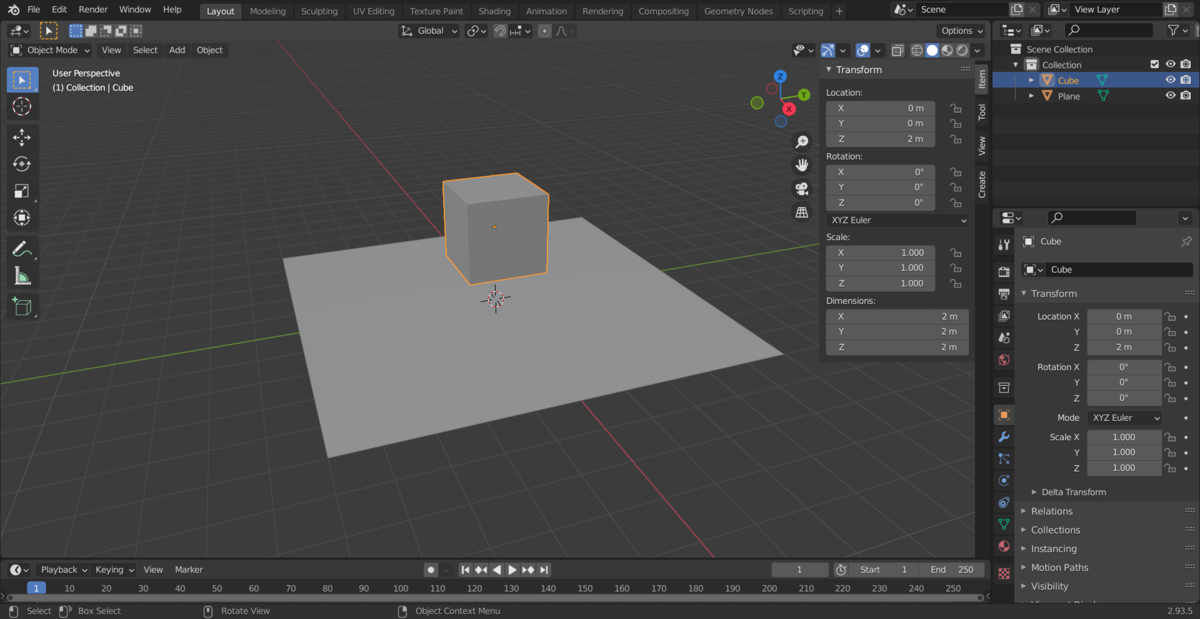
Task: Click the timeline current frame 1 marker
Action: pos(36,588)
